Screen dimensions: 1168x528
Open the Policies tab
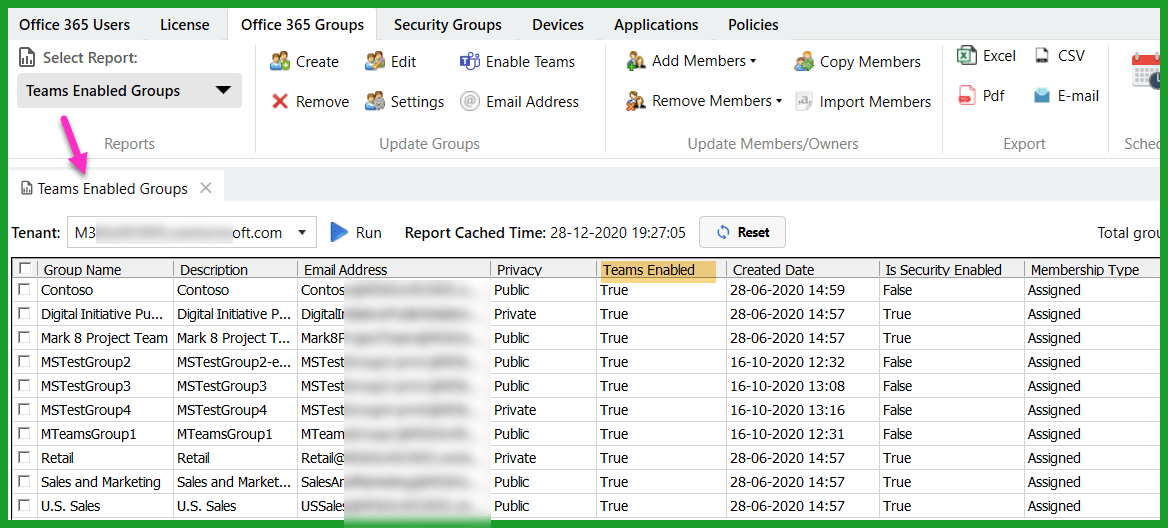pos(753,25)
